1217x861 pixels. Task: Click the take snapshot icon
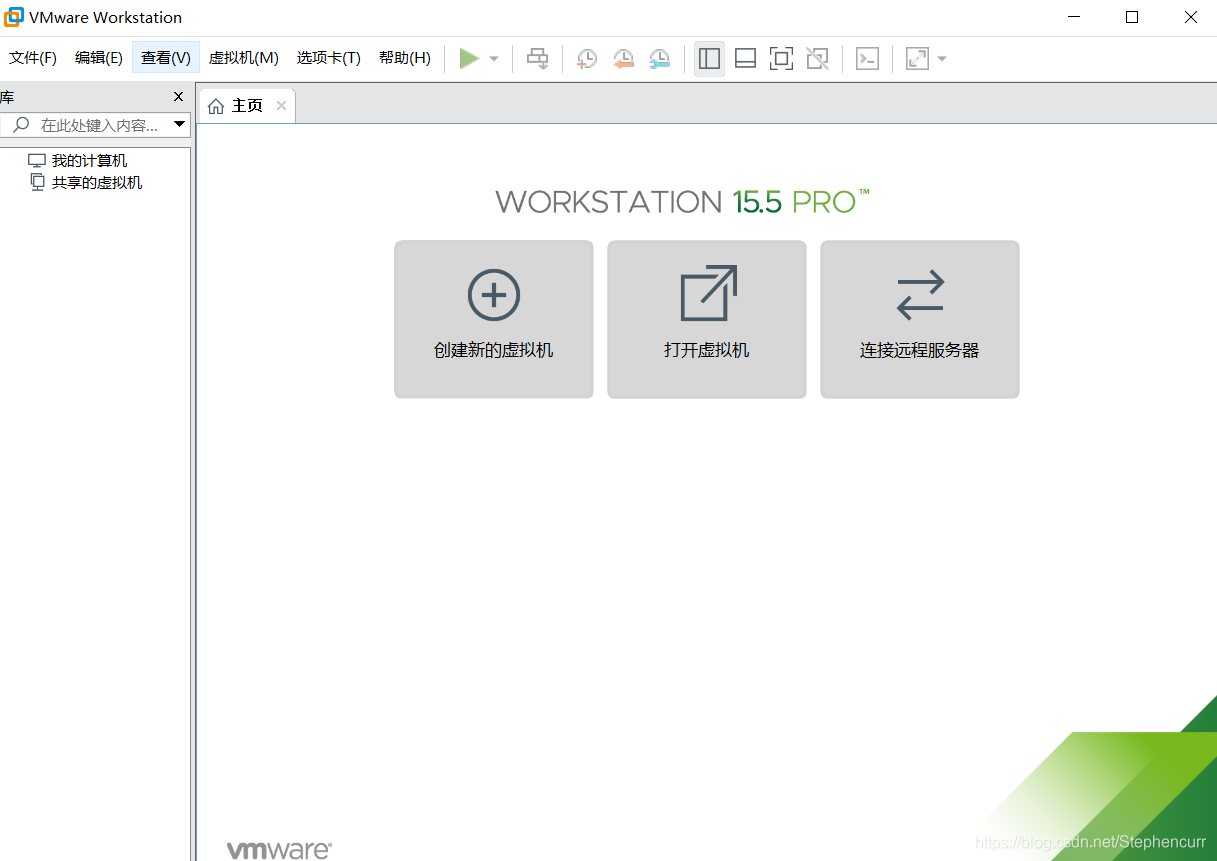click(x=587, y=59)
